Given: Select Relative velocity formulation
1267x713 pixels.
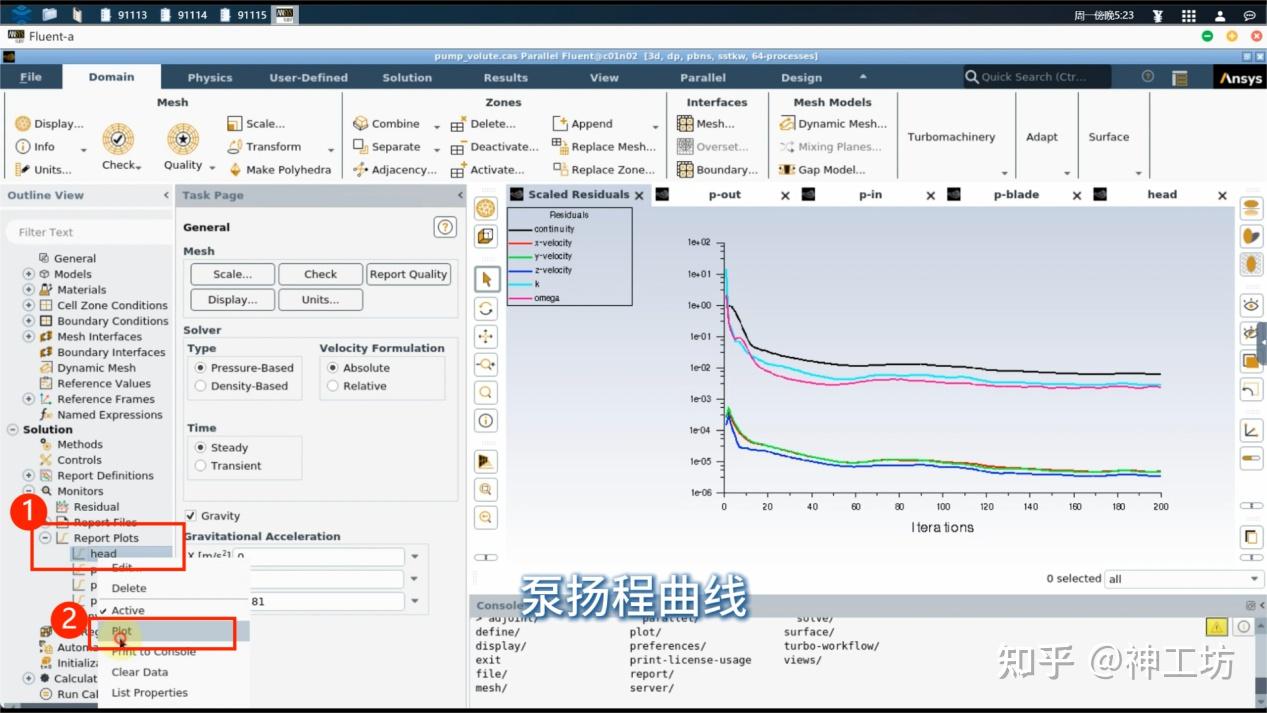Looking at the screenshot, I should pos(333,386).
